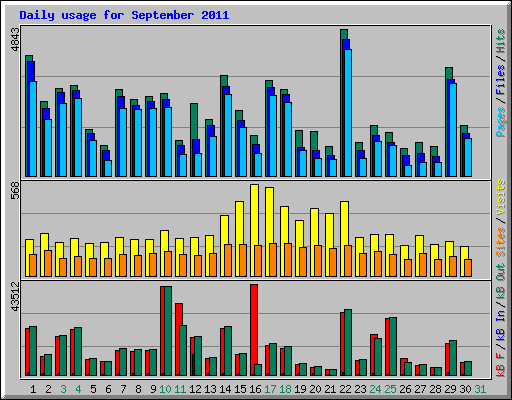
Task: Click green weekend day 11 label
Action: click(x=180, y=389)
